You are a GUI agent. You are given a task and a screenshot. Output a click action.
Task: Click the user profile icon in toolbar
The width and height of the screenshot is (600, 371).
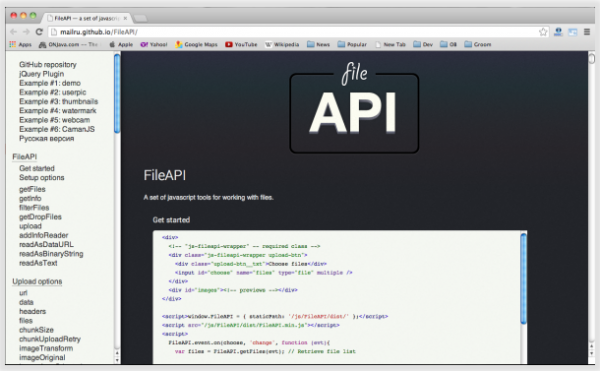(x=558, y=32)
